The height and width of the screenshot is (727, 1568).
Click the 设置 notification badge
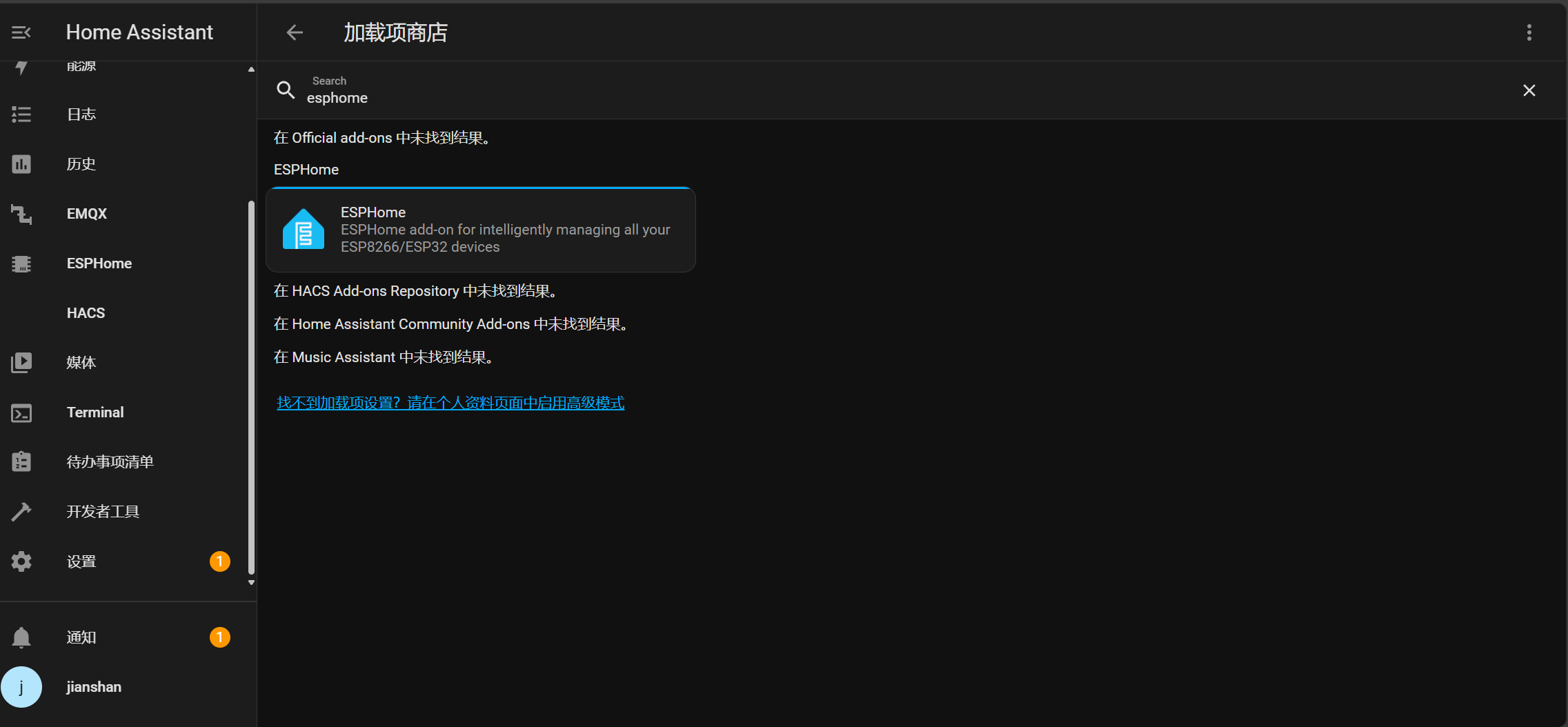pos(220,561)
